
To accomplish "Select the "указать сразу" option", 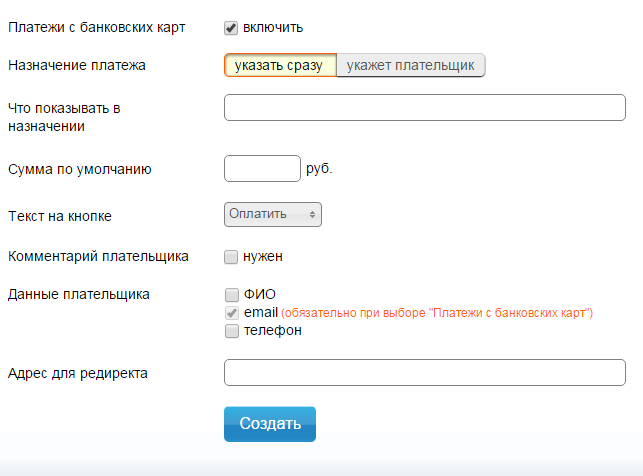I will click(280, 65).
